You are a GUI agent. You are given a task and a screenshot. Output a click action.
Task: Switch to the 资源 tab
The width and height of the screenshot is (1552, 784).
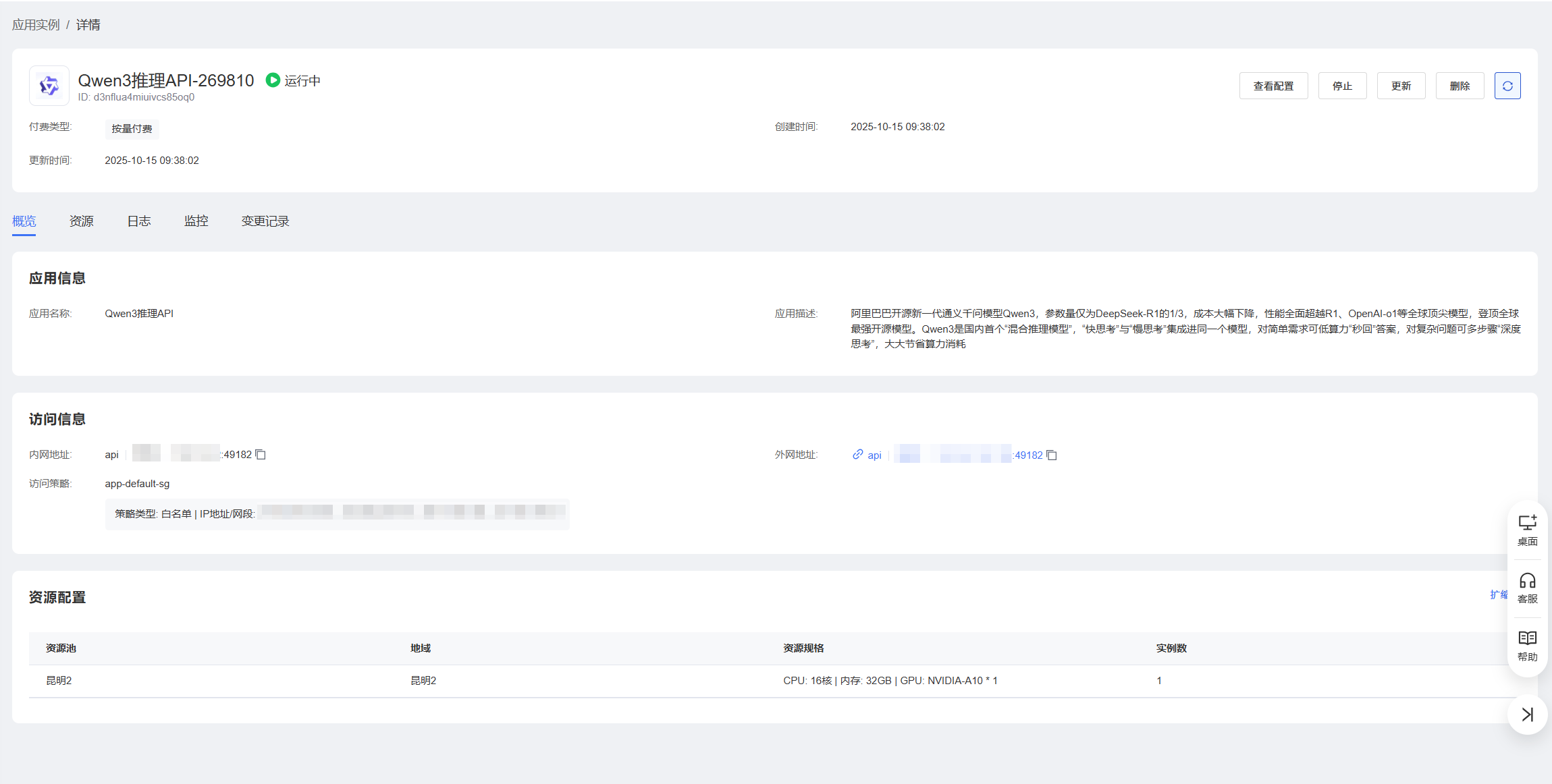coord(81,221)
